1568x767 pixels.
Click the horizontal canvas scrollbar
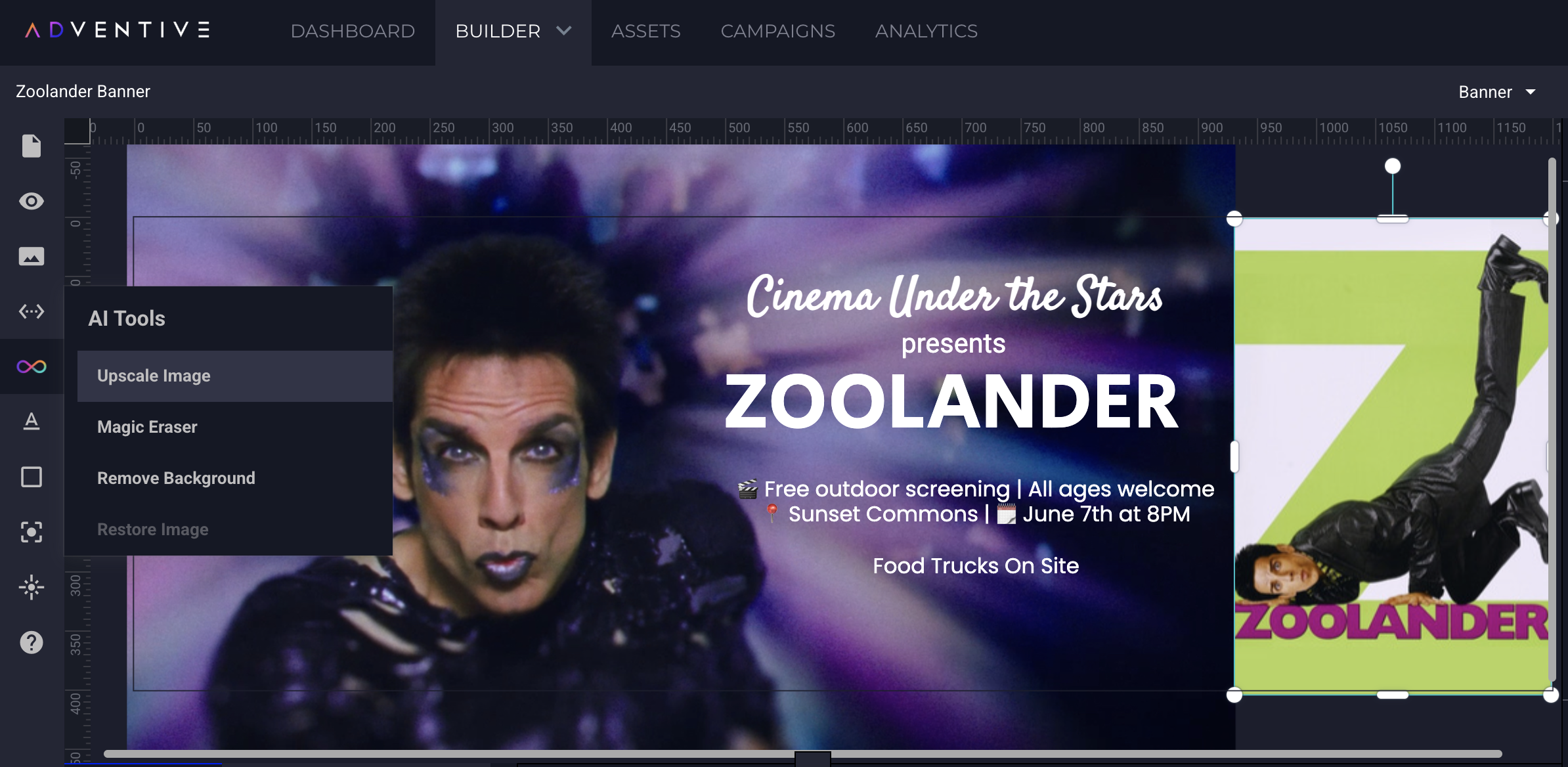[x=802, y=754]
